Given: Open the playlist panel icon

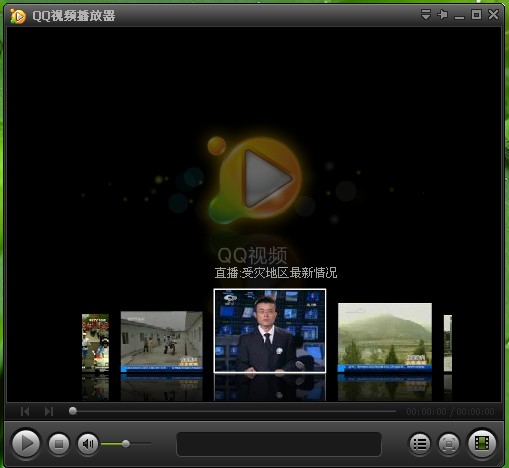Looking at the screenshot, I should tap(420, 444).
